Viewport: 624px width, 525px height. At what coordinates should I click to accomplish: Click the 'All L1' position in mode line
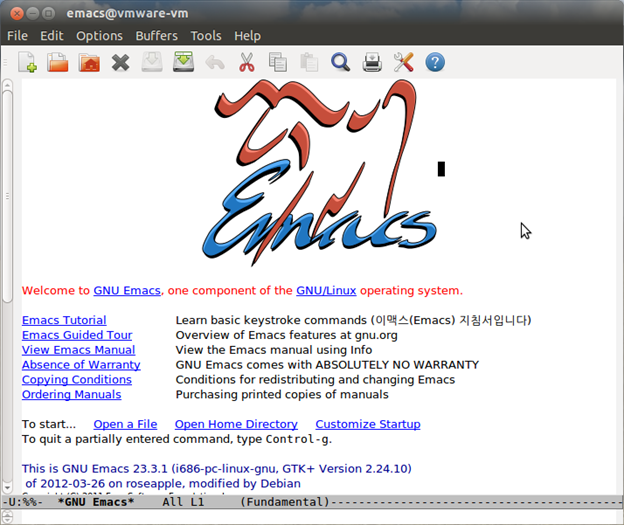[183, 502]
